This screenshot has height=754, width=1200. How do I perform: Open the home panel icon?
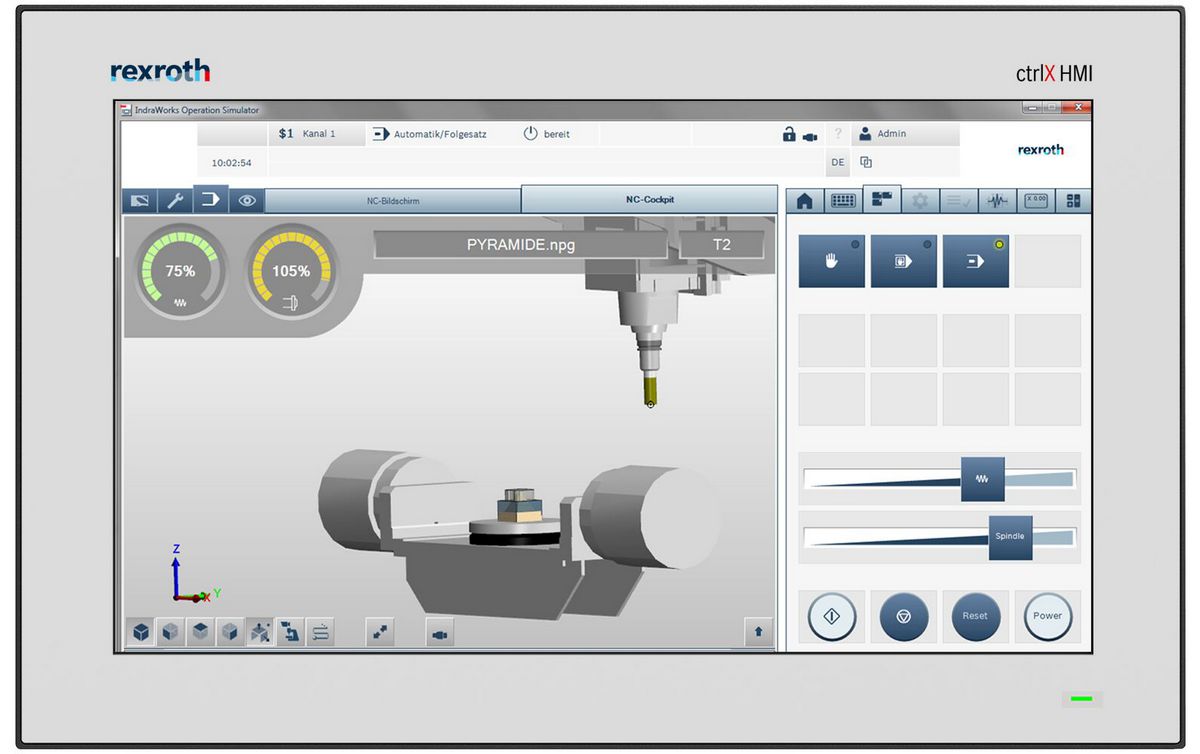(804, 201)
